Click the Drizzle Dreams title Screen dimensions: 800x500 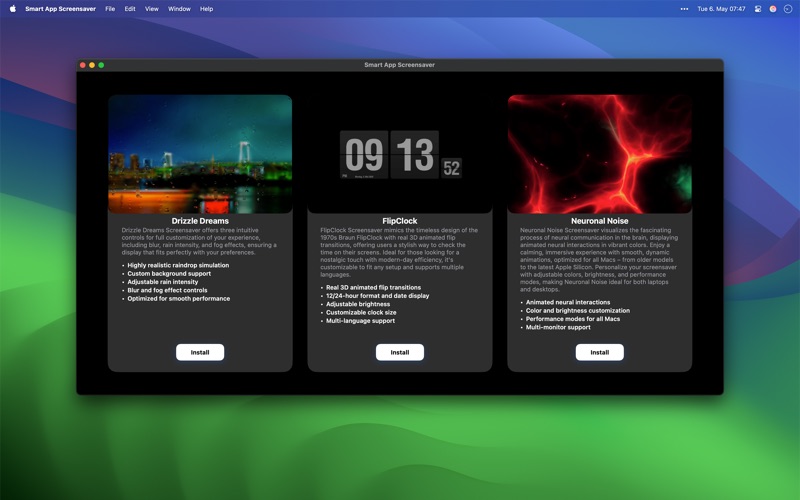(x=200, y=221)
